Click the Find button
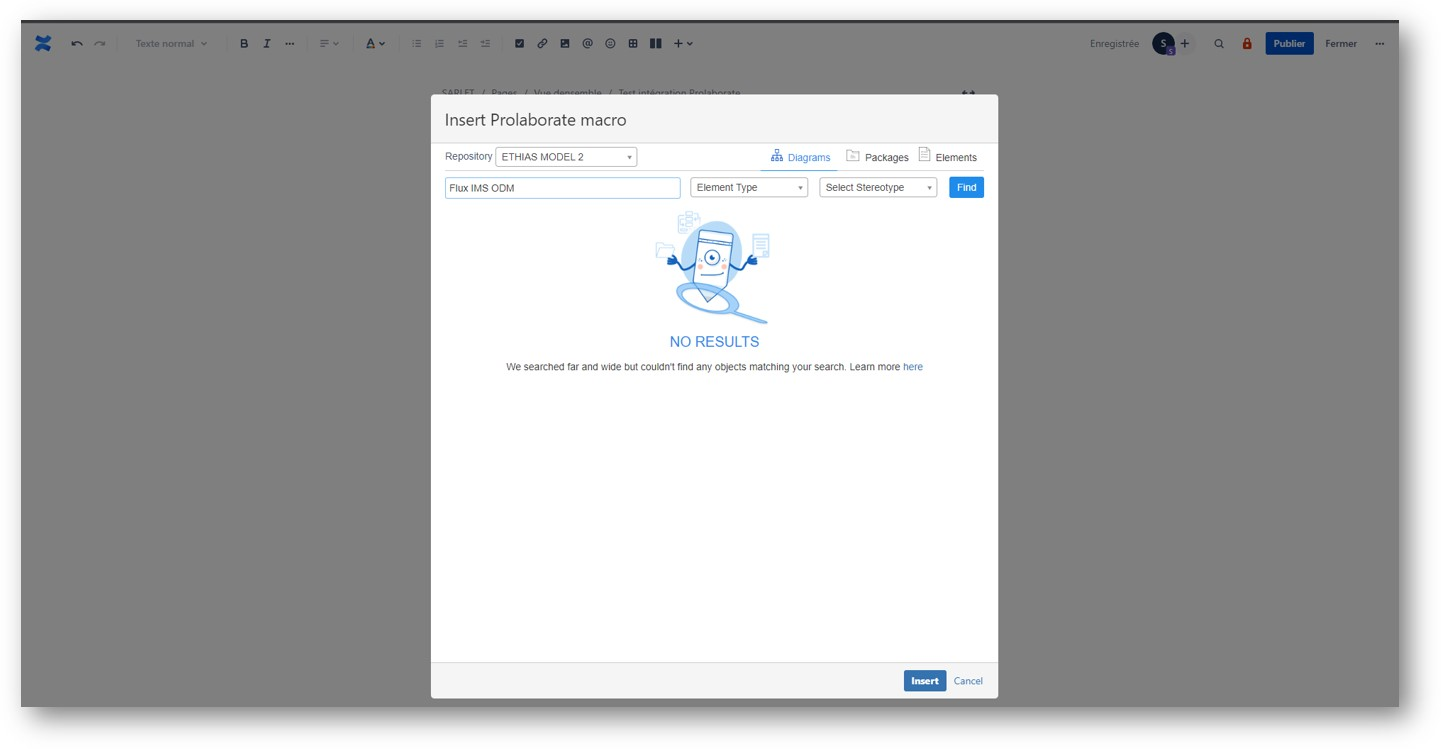 tap(966, 188)
